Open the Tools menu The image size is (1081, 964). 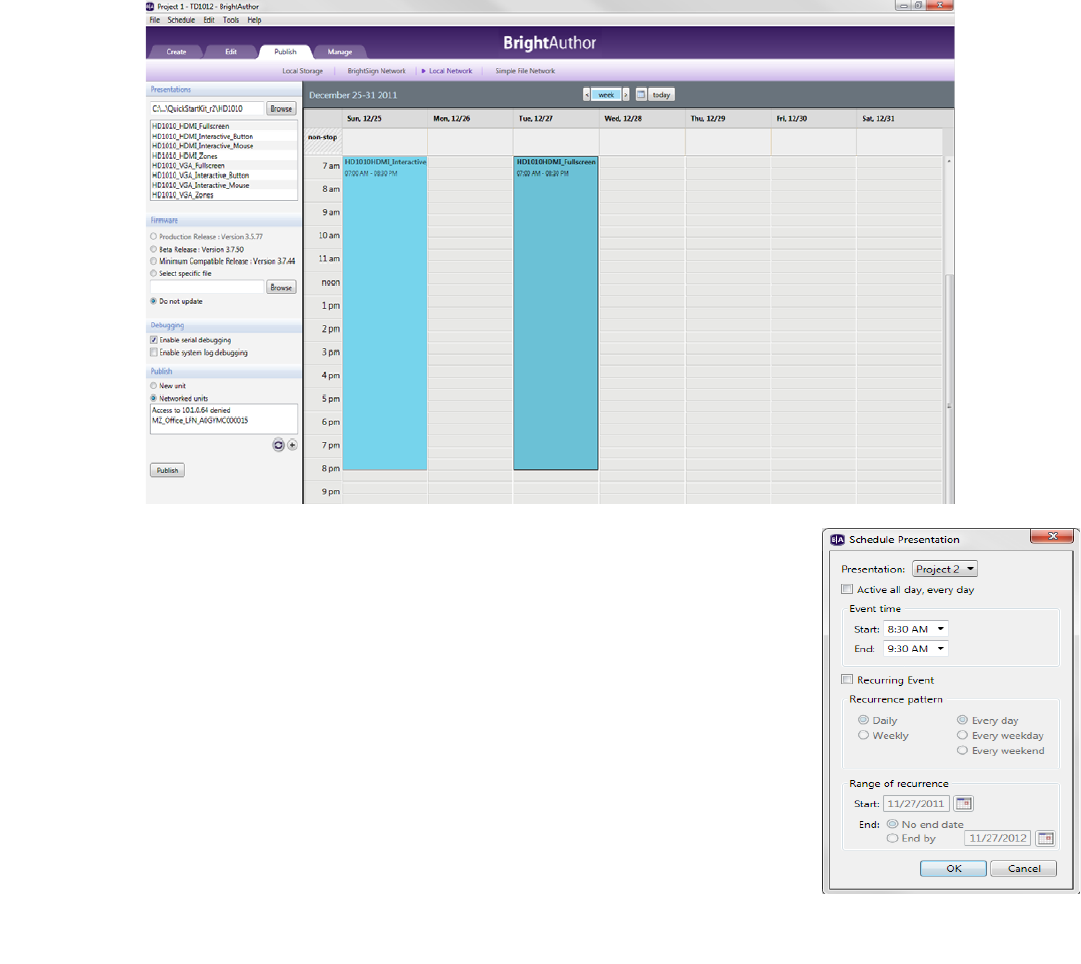tap(231, 20)
